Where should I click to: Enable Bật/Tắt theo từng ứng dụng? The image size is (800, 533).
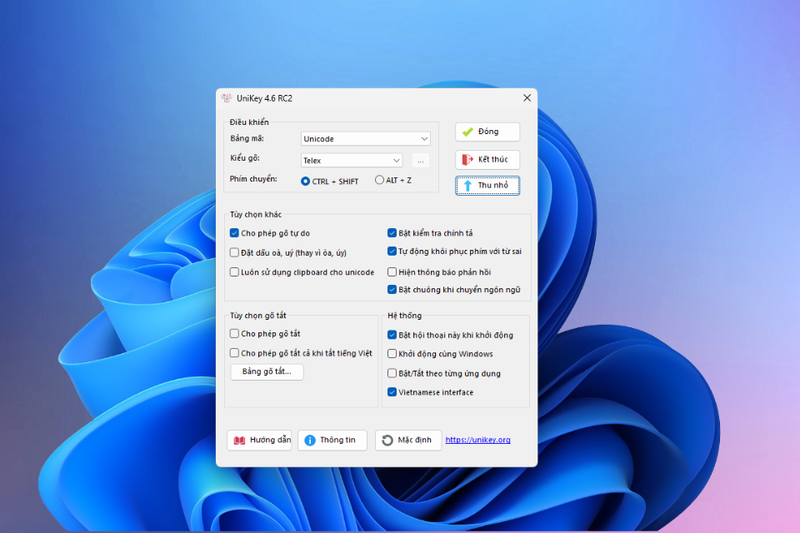pos(392,373)
